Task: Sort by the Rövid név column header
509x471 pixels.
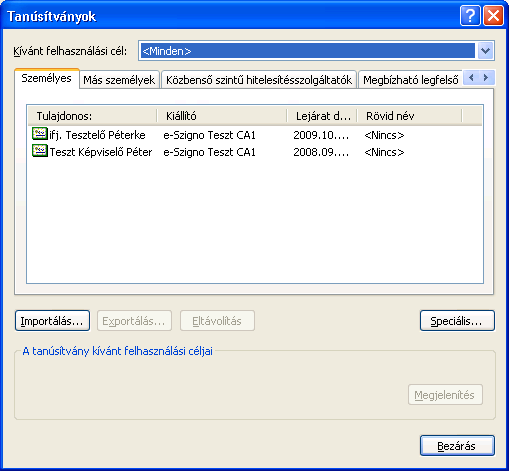Action: click(410, 116)
